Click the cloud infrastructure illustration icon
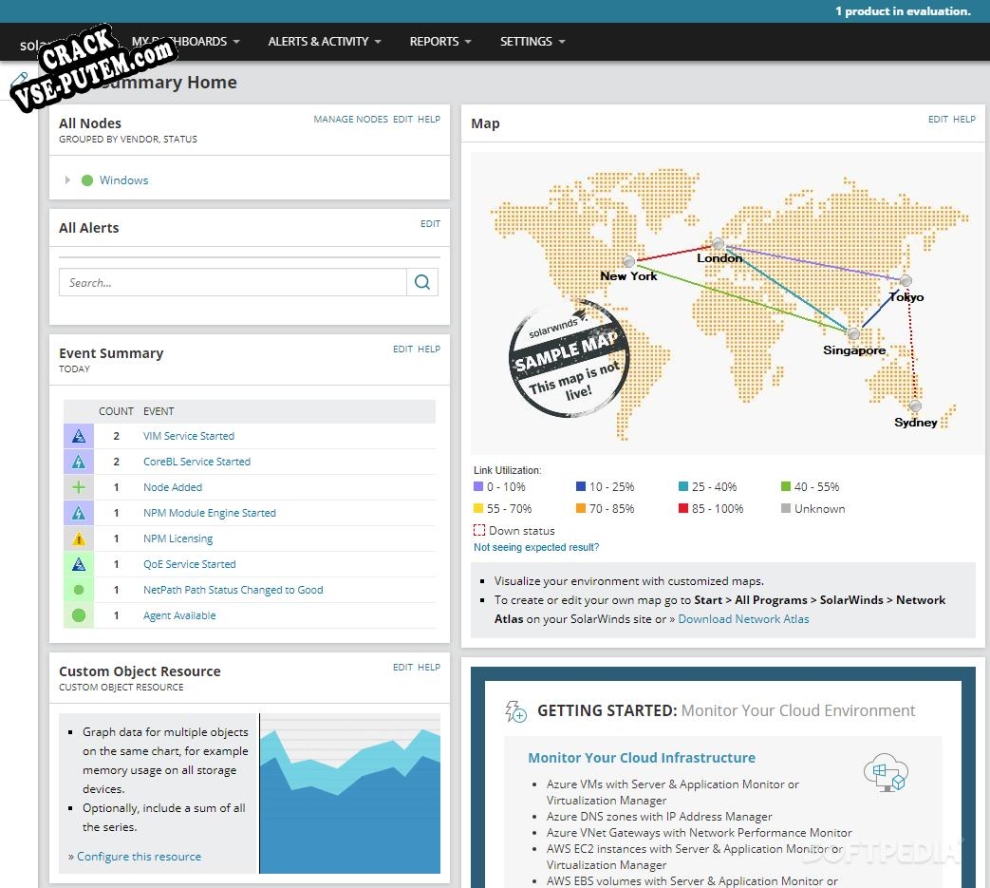This screenshot has width=990, height=888. click(885, 772)
